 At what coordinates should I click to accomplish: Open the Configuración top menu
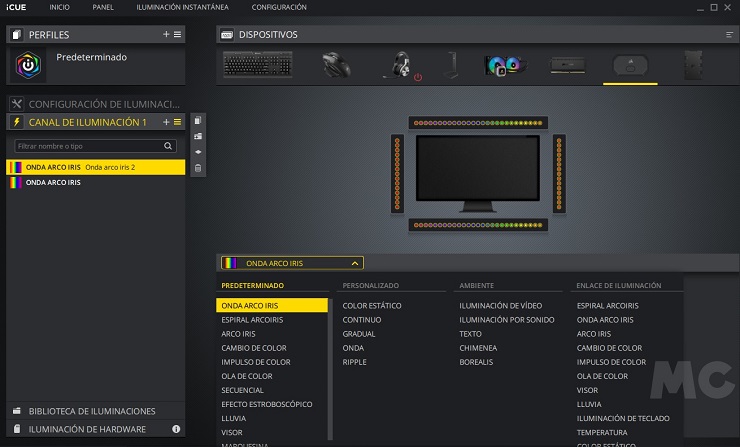point(279,7)
